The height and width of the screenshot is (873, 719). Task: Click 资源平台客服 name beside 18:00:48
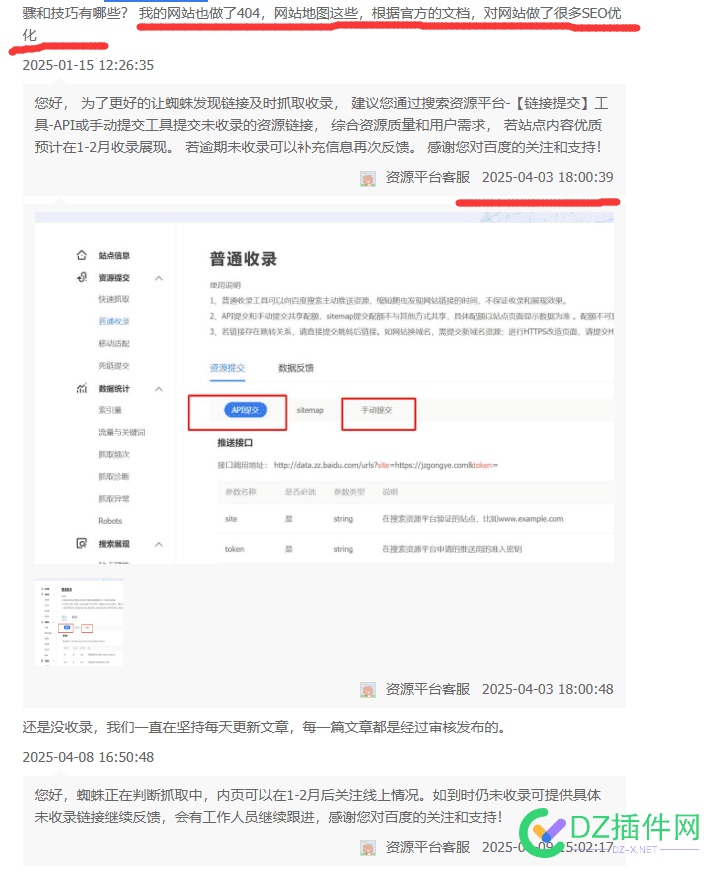[428, 690]
